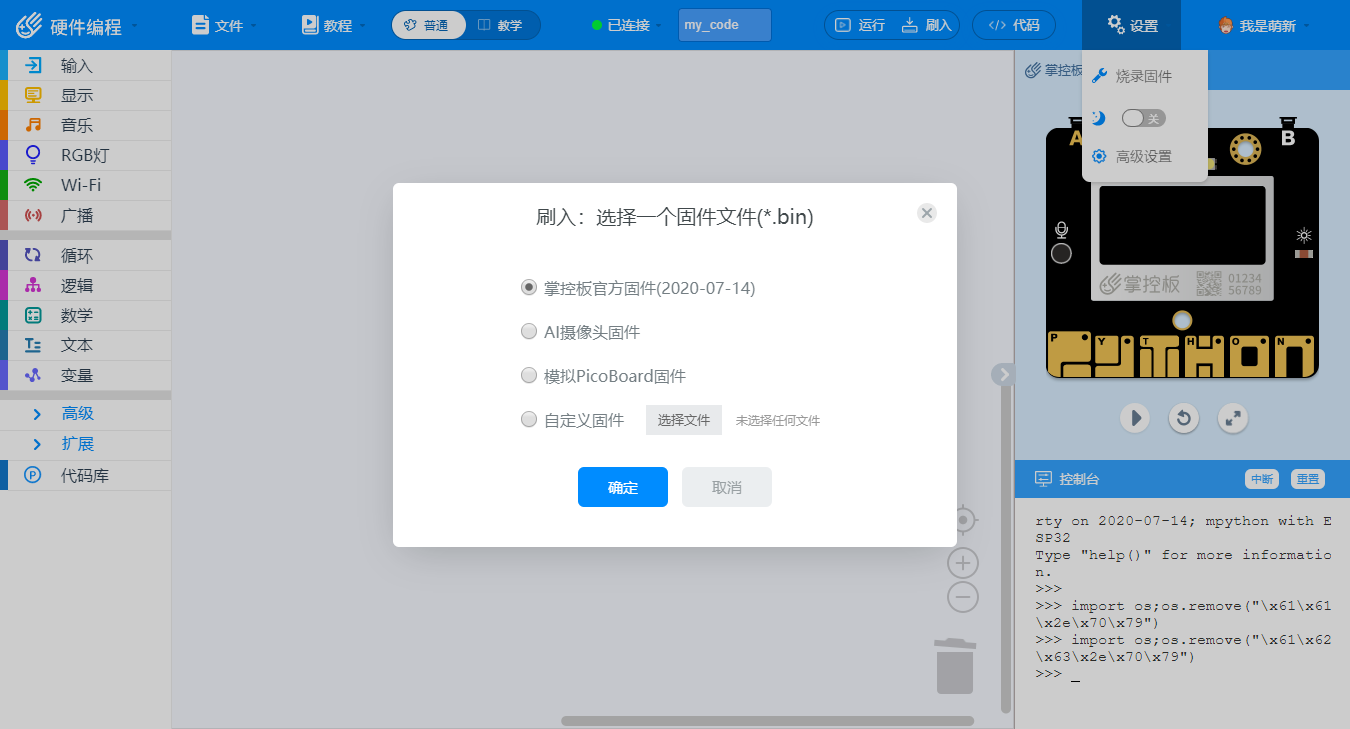The height and width of the screenshot is (729, 1350).
Task: Open the Wi-Fi block category
Action: (85, 185)
